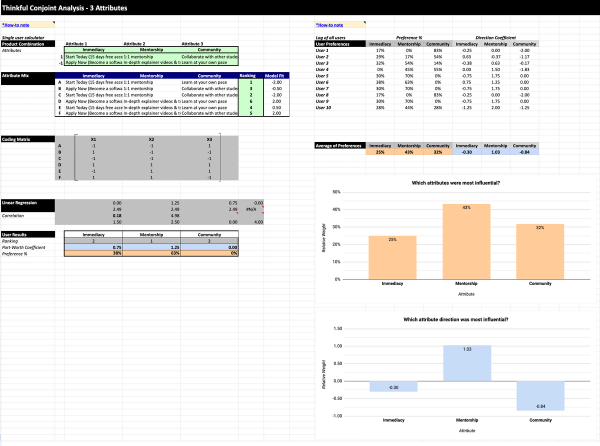Select average Mentorship direction coefficient 1.03

tap(496, 152)
